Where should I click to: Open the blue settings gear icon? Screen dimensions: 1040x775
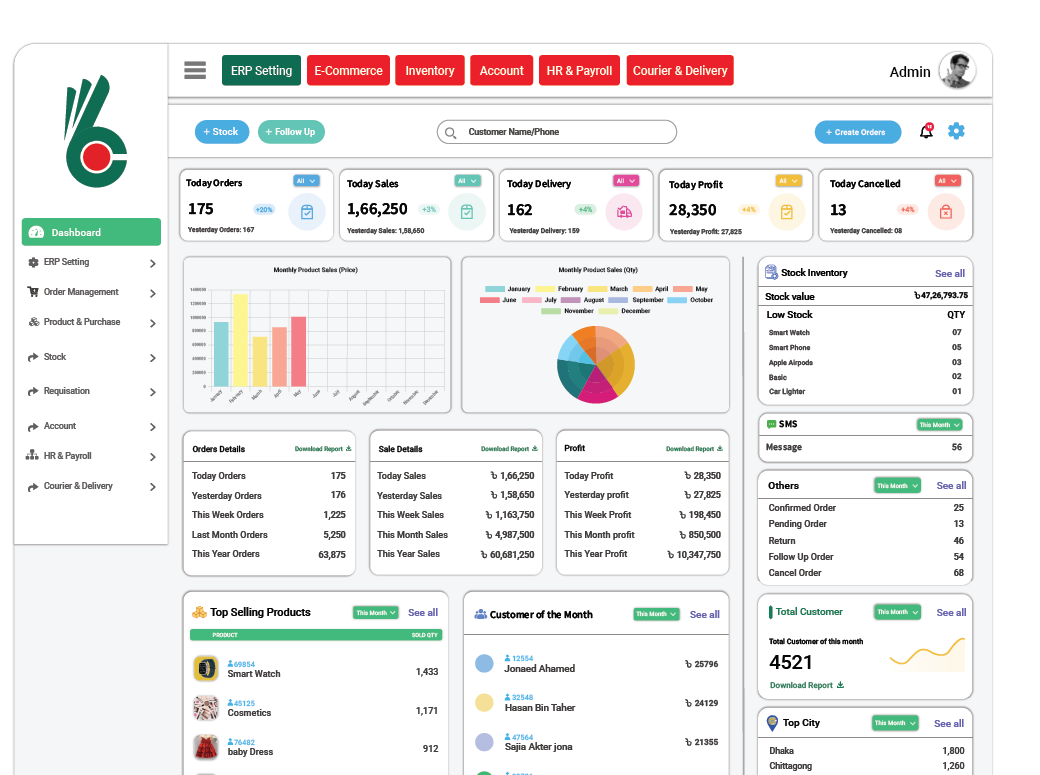click(956, 131)
